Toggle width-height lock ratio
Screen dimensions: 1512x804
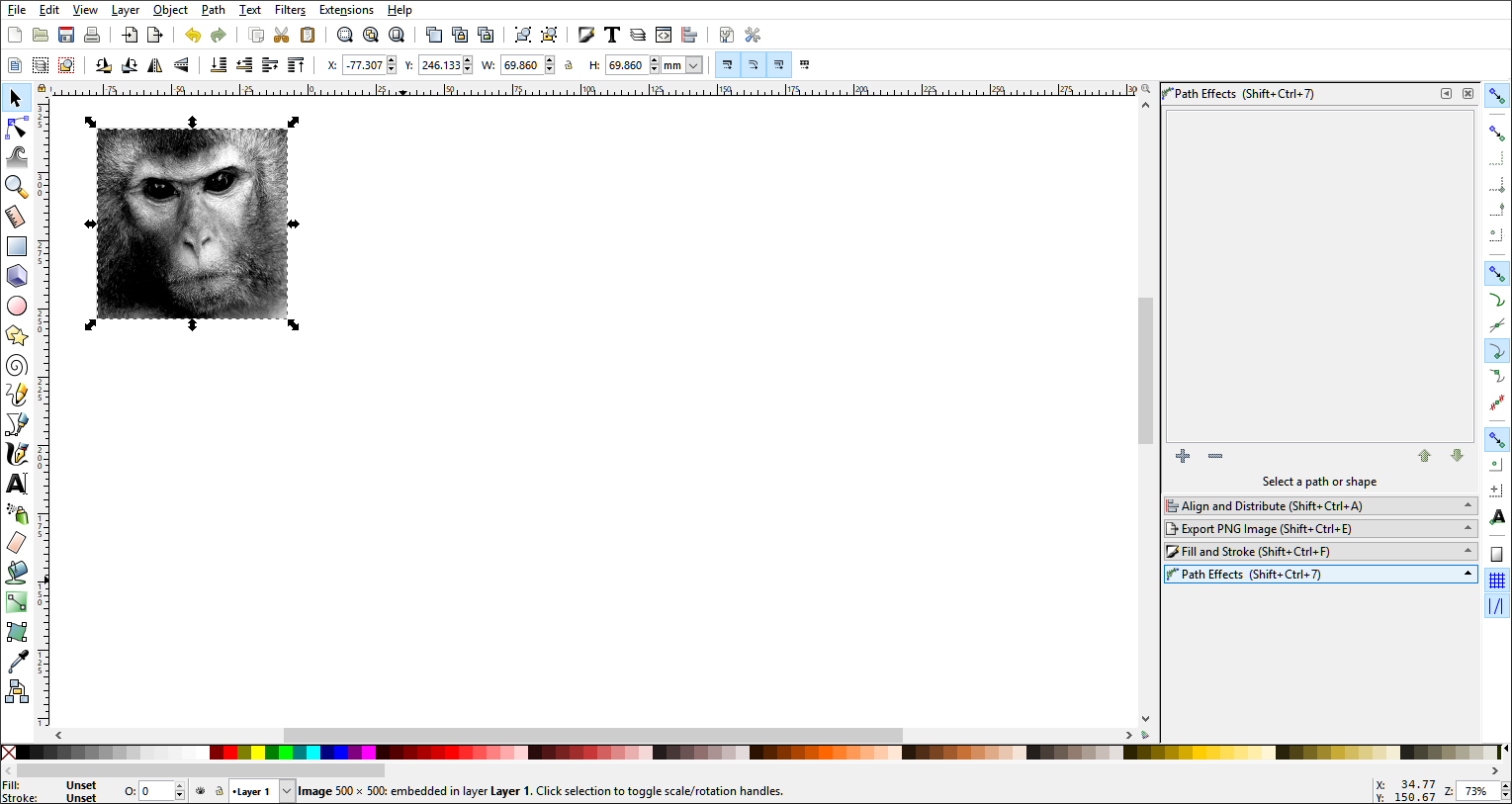pyautogui.click(x=569, y=65)
